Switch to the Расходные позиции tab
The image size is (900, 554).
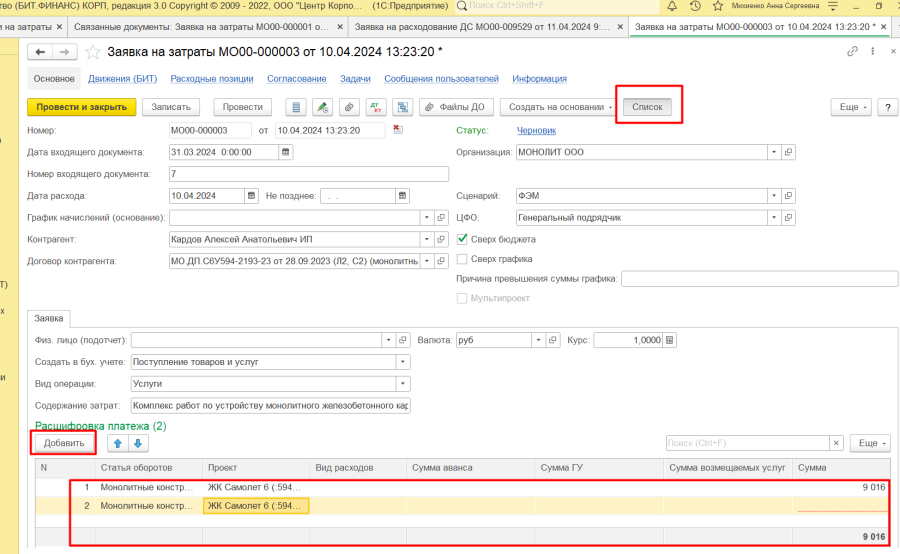[204, 78]
